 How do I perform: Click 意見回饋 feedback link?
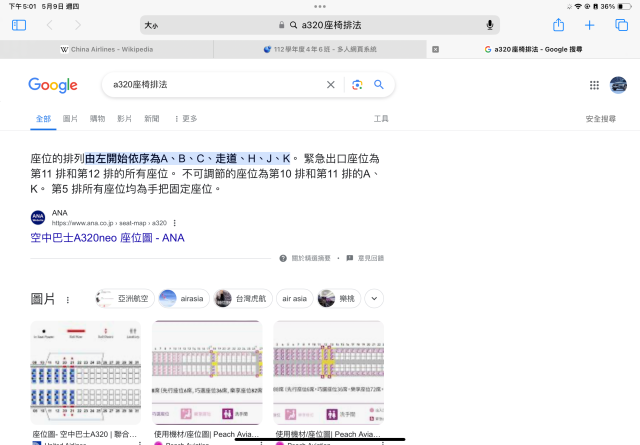(365, 258)
